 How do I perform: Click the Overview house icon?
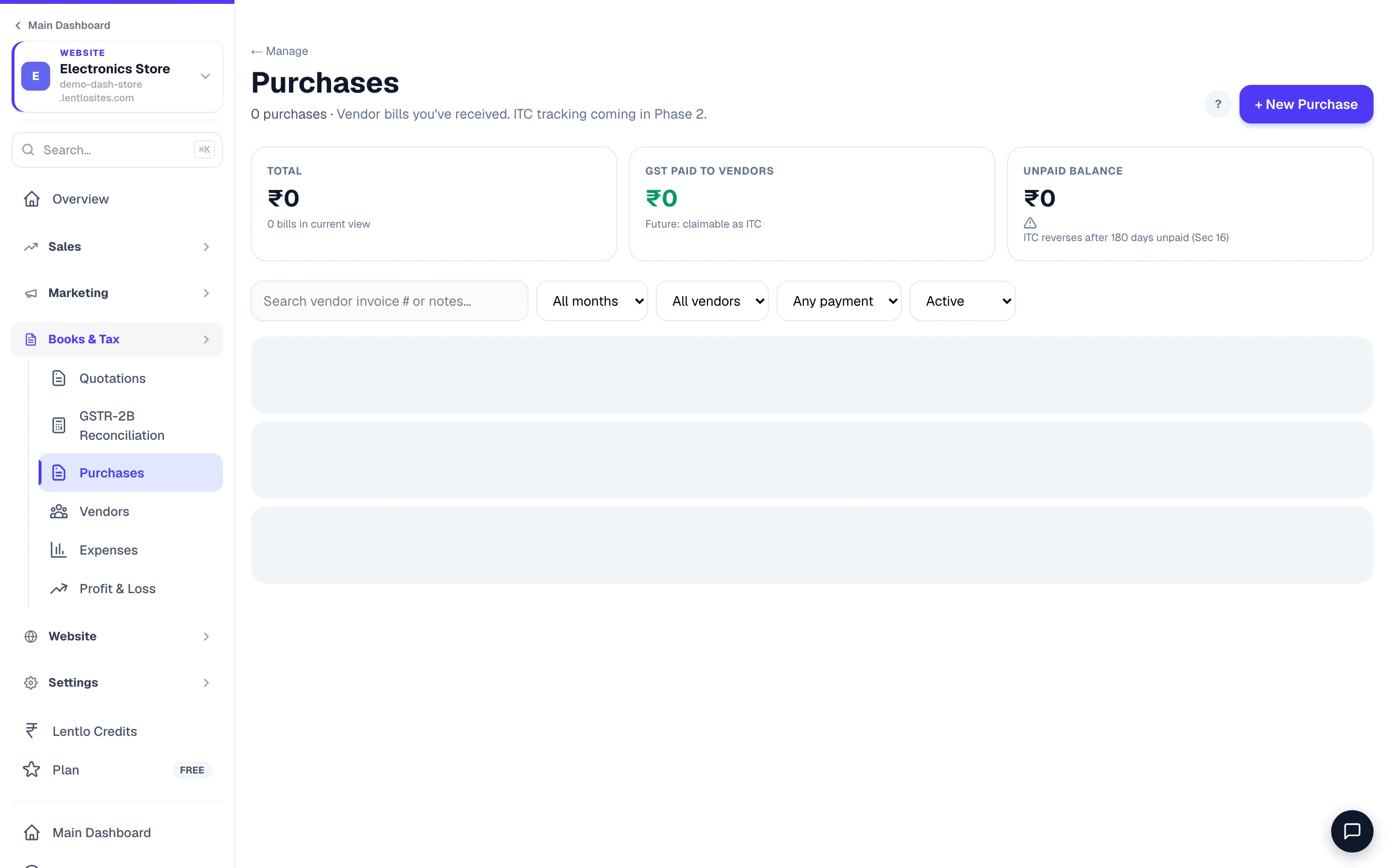pyautogui.click(x=31, y=199)
